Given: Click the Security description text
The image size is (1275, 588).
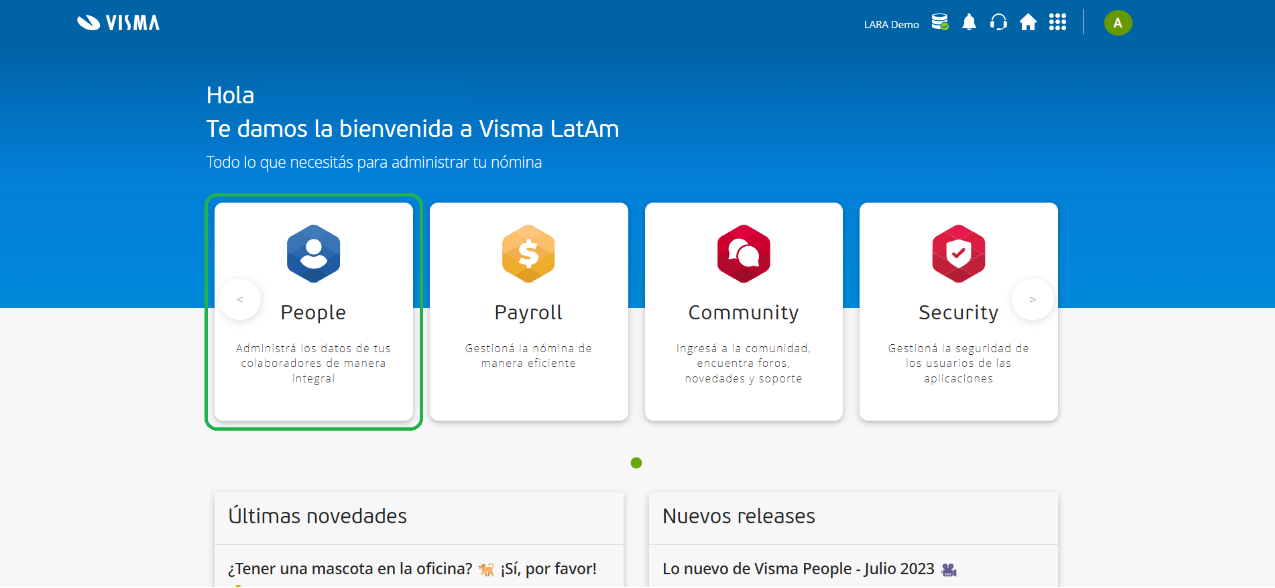Looking at the screenshot, I should click(x=958, y=363).
